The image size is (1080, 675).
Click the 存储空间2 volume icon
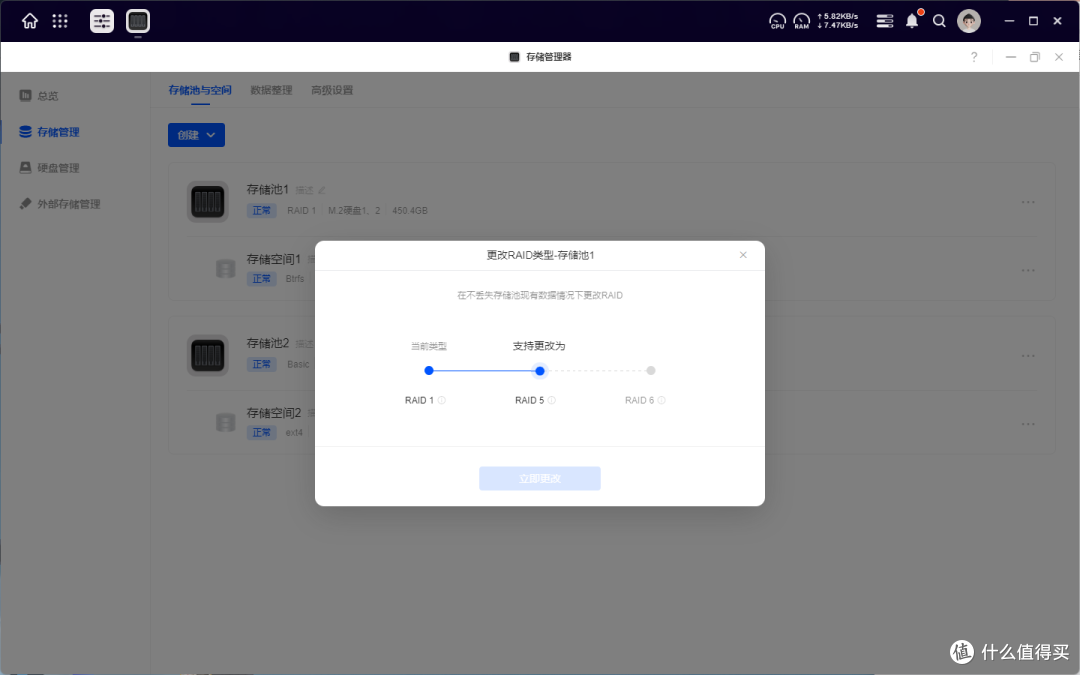pyautogui.click(x=226, y=422)
